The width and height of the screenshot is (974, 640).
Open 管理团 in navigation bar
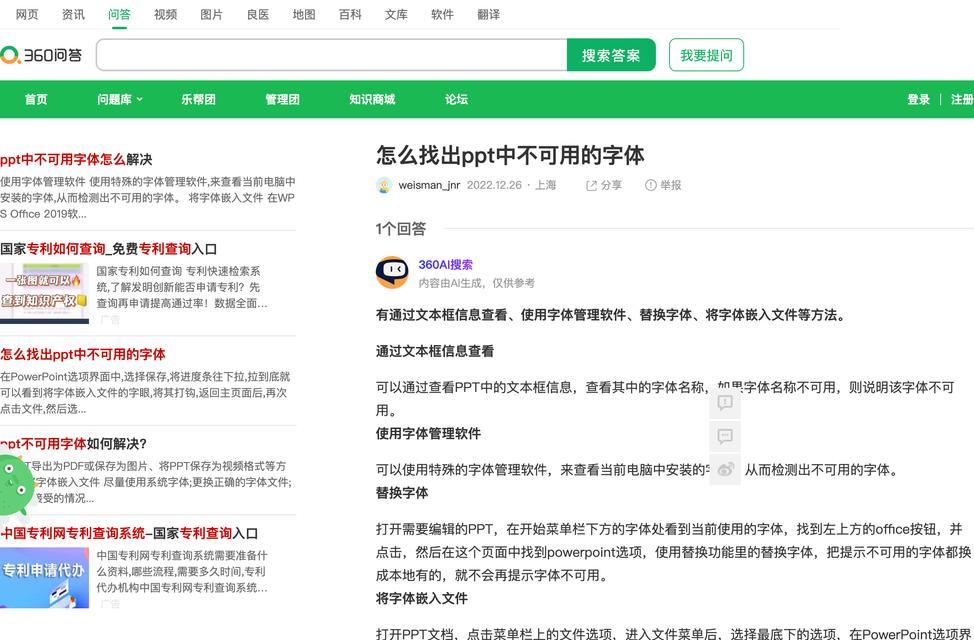coord(283,99)
